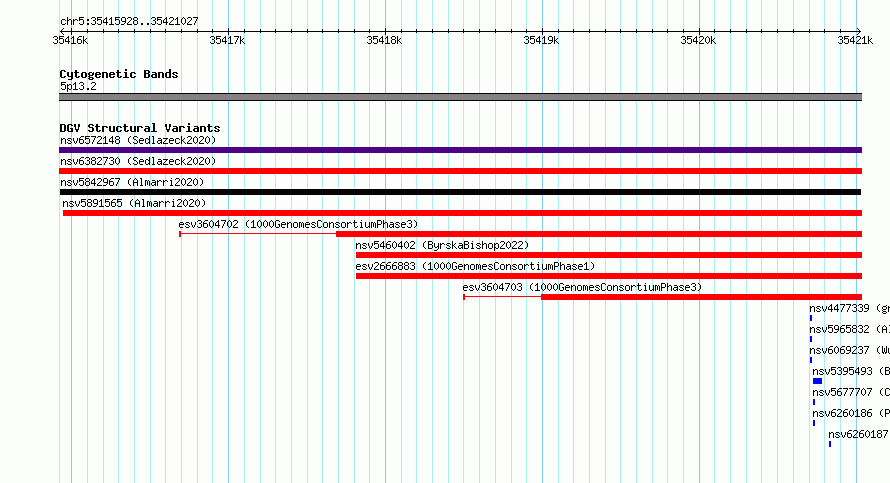This screenshot has width=890, height=483.
Task: Click the nsv6260187 variant label
Action: point(858,434)
